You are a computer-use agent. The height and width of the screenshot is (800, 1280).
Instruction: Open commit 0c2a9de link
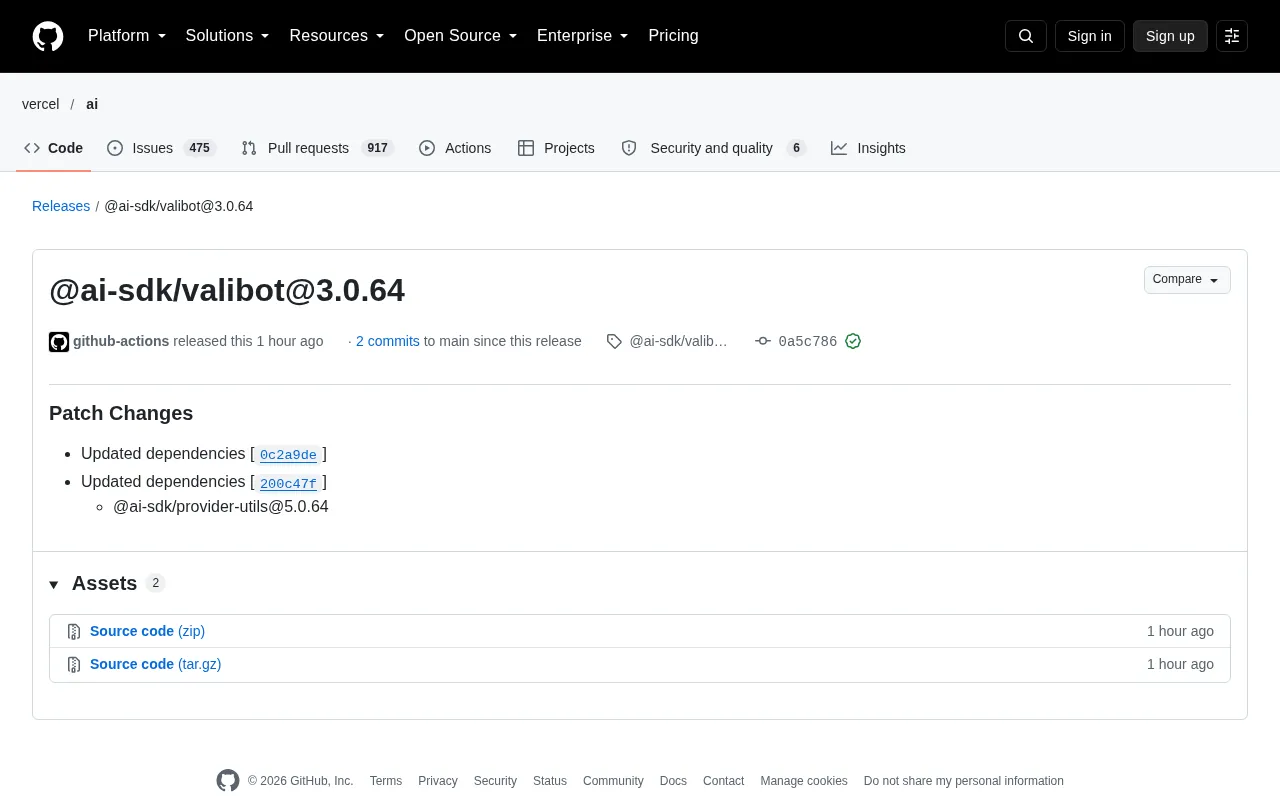pyautogui.click(x=288, y=455)
